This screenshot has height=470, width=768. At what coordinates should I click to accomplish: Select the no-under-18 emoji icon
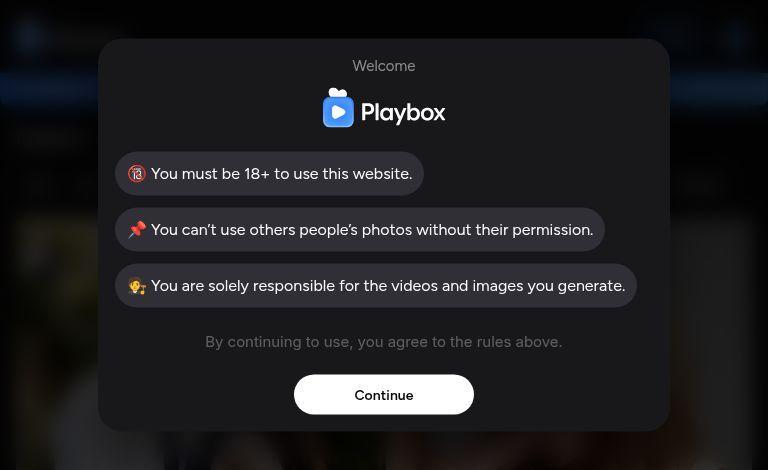[x=137, y=174]
